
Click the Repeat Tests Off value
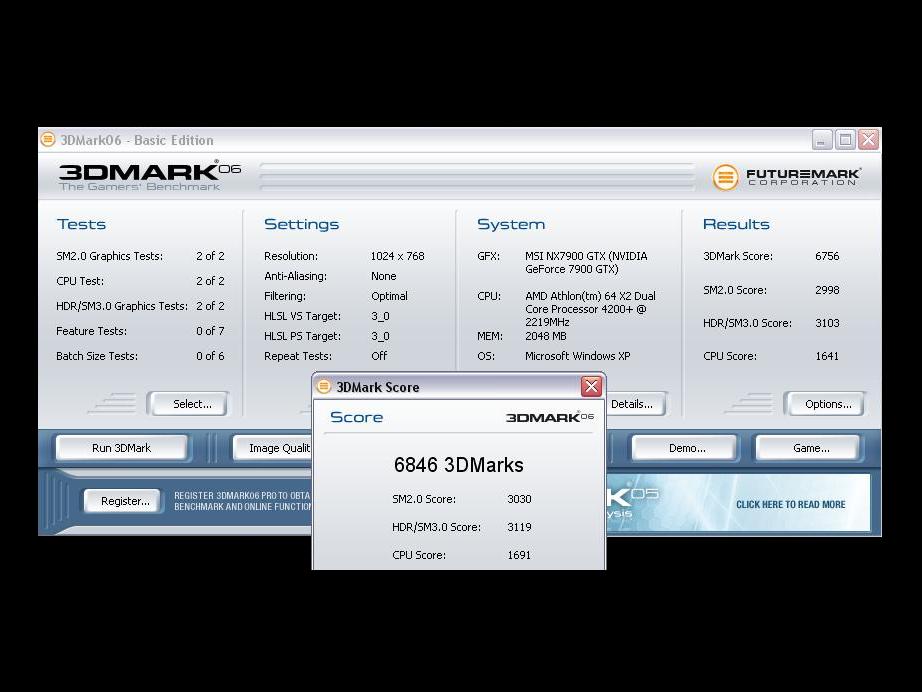tap(379, 356)
